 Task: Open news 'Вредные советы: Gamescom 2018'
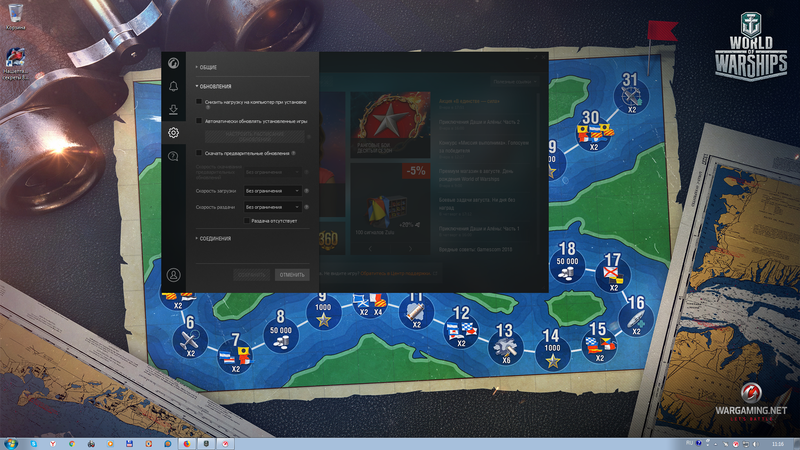click(476, 249)
